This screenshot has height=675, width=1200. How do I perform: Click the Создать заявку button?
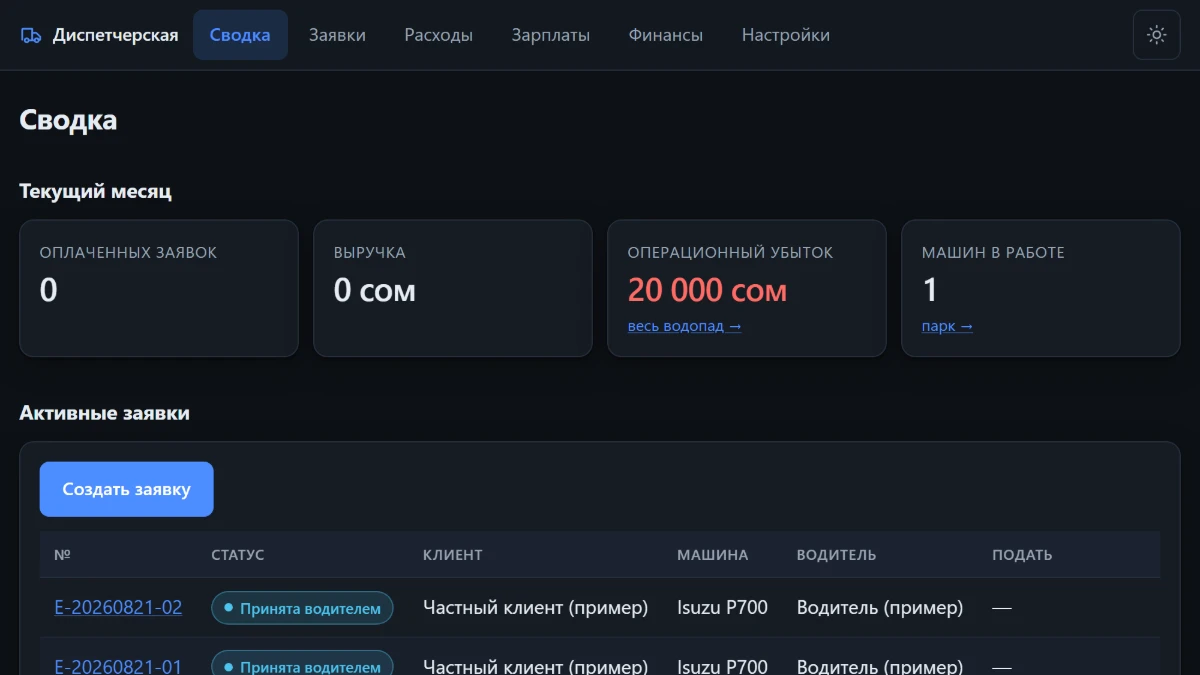pyautogui.click(x=126, y=489)
